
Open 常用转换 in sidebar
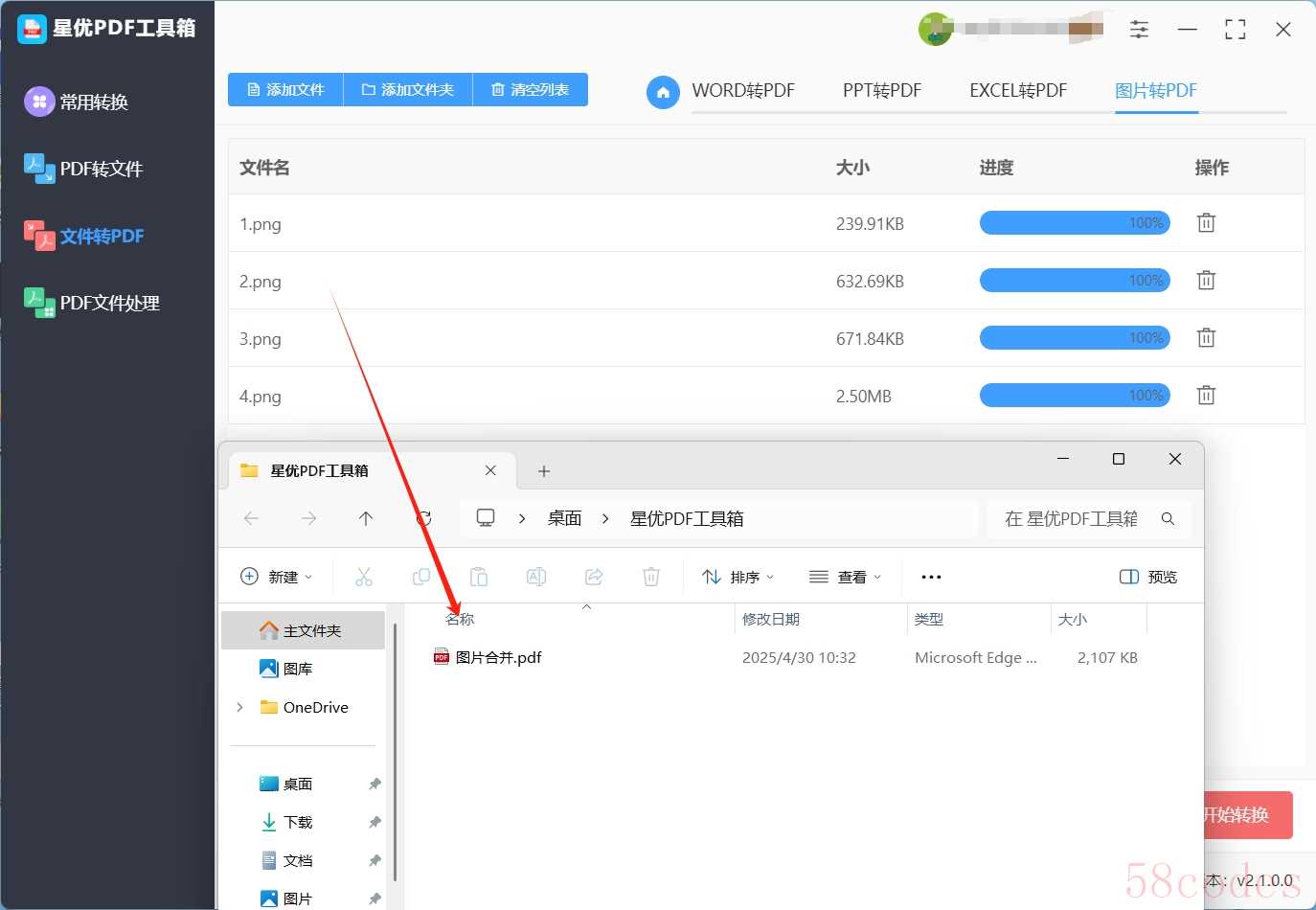point(77,102)
